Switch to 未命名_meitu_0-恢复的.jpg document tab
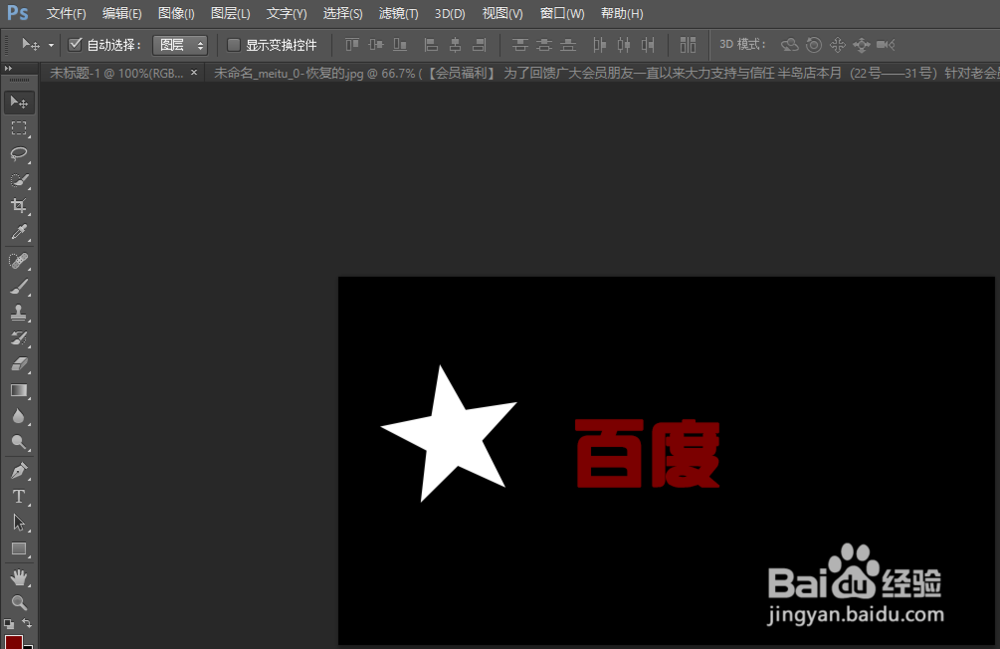This screenshot has height=649, width=1000. (603, 73)
